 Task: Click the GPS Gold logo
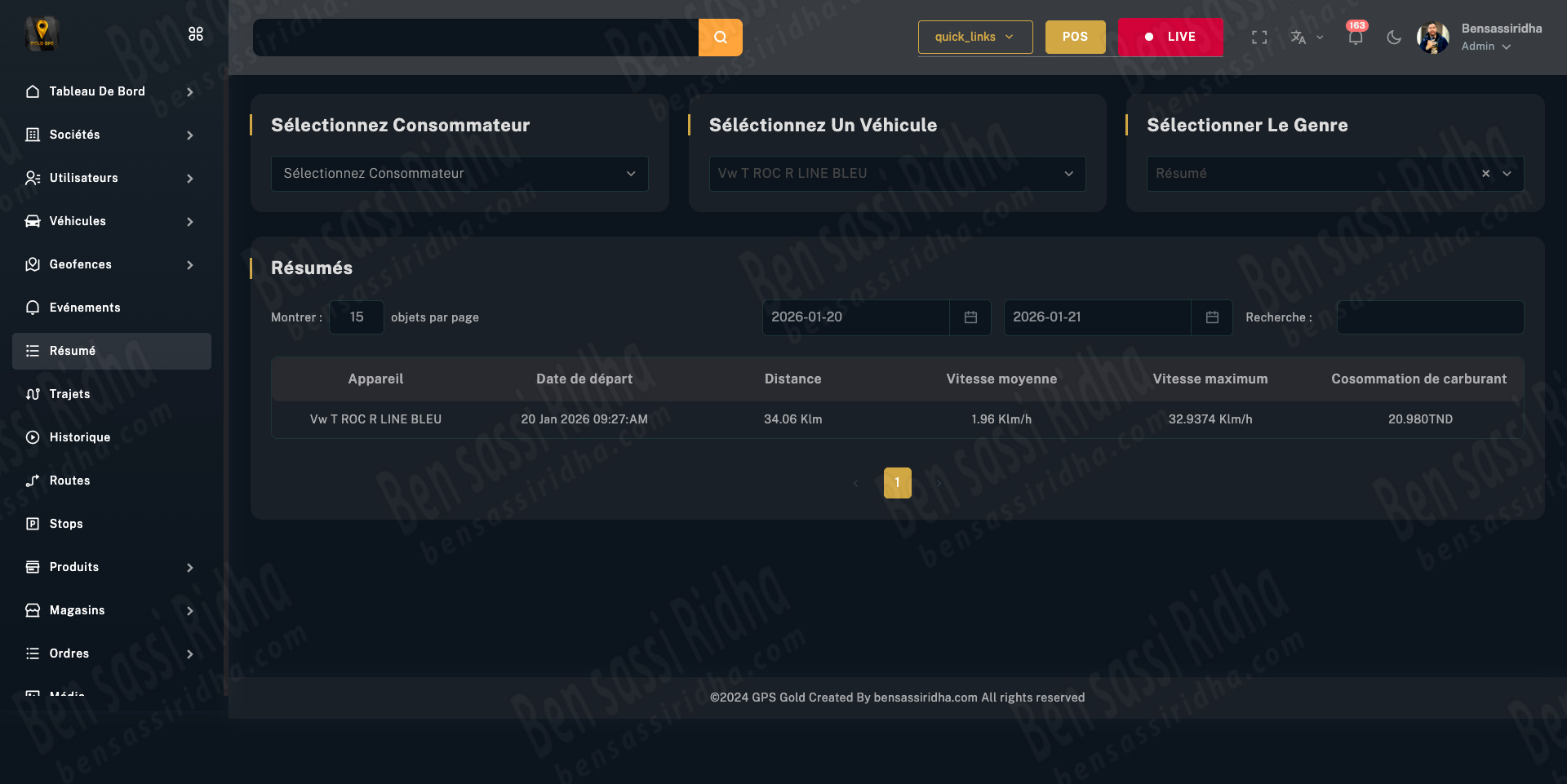pyautogui.click(x=42, y=33)
